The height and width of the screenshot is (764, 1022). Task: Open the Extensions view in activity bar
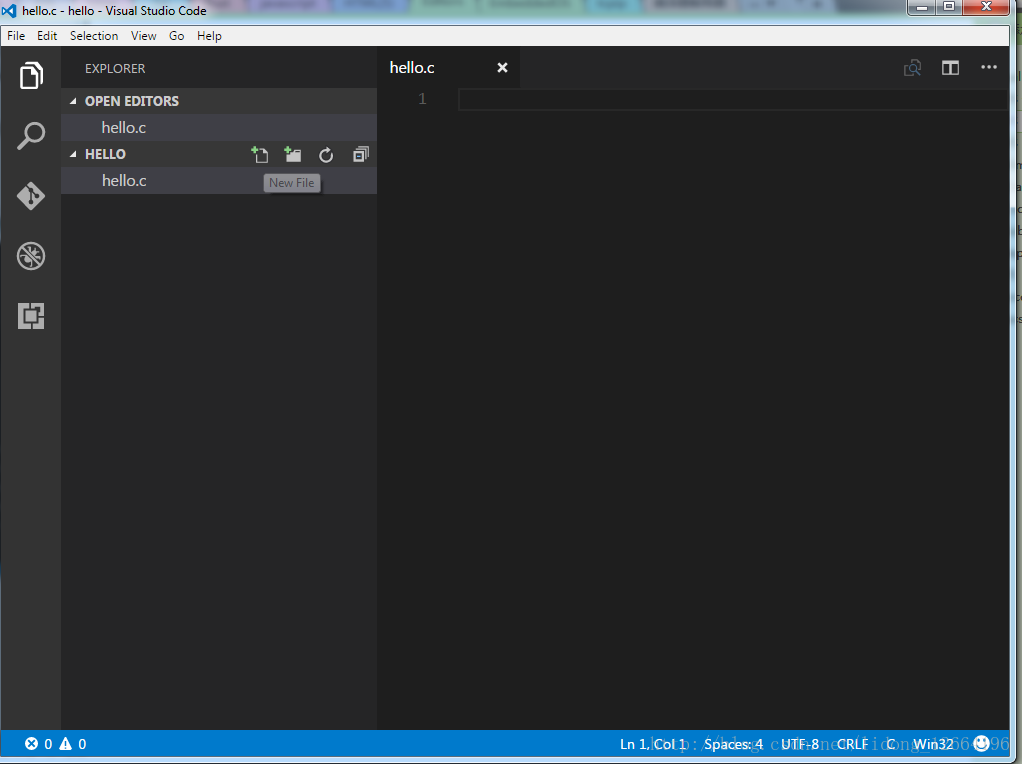31,316
